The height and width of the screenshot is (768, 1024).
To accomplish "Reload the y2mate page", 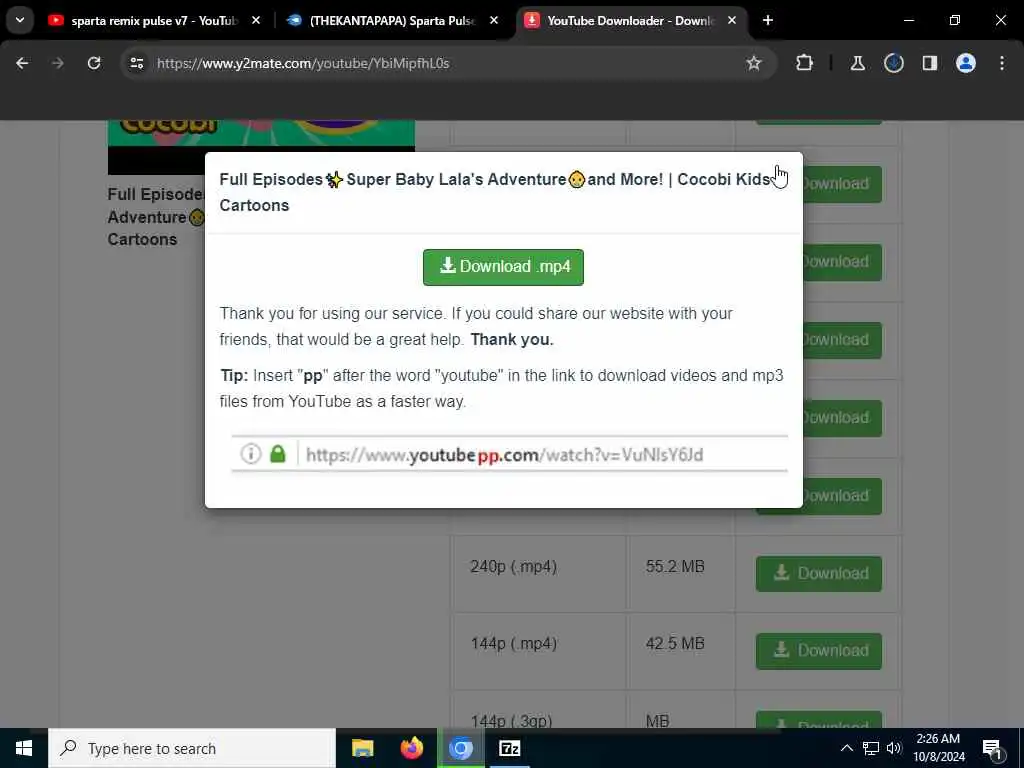I will pos(94,63).
